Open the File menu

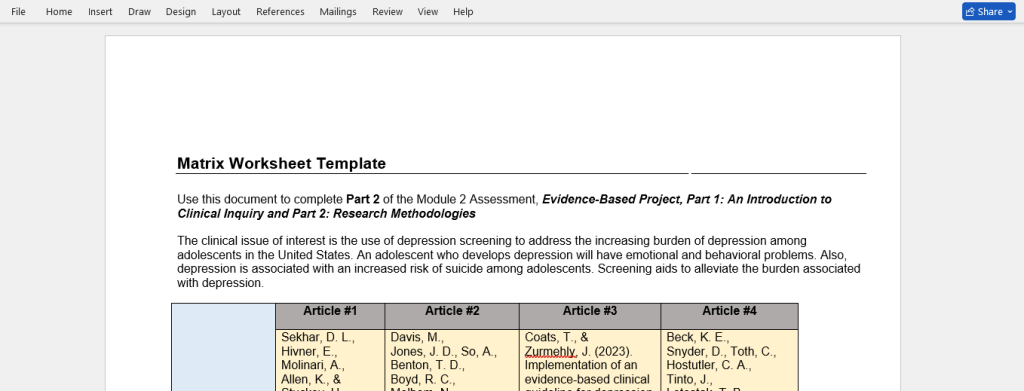(x=18, y=12)
